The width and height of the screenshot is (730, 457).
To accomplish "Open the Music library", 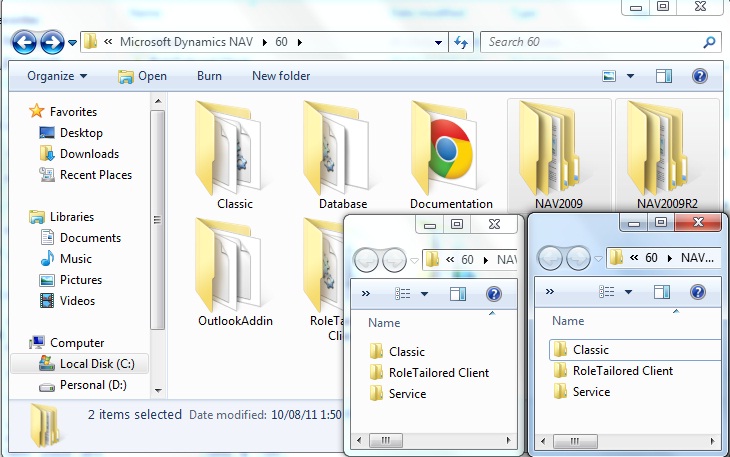I will (x=75, y=259).
